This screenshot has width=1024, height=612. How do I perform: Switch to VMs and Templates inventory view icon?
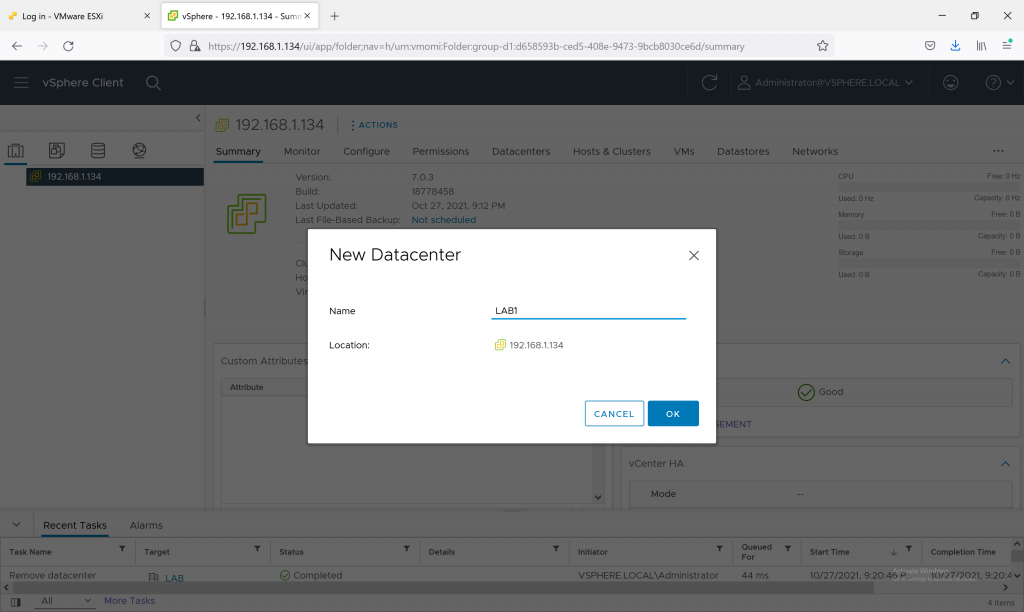click(x=57, y=151)
